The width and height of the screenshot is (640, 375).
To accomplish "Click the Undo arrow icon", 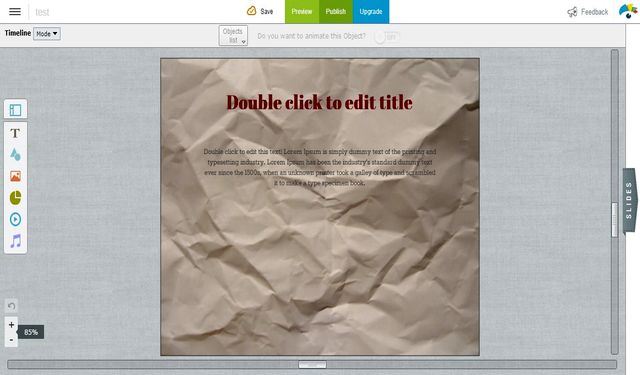I will coord(11,306).
